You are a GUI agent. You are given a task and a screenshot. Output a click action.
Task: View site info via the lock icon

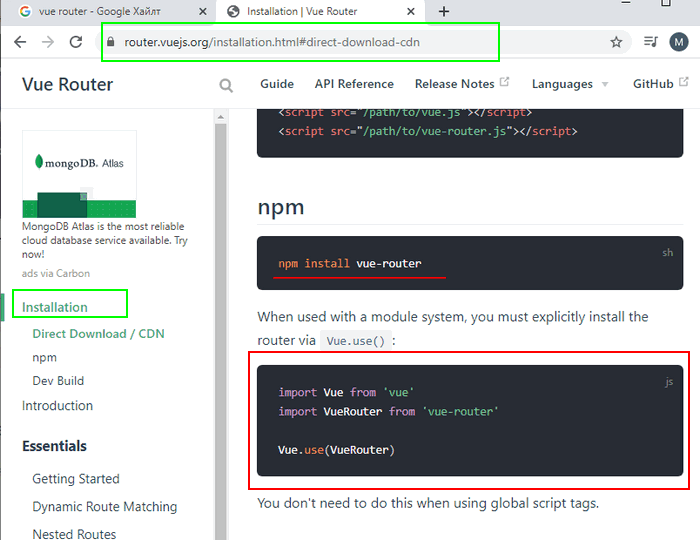[111, 42]
